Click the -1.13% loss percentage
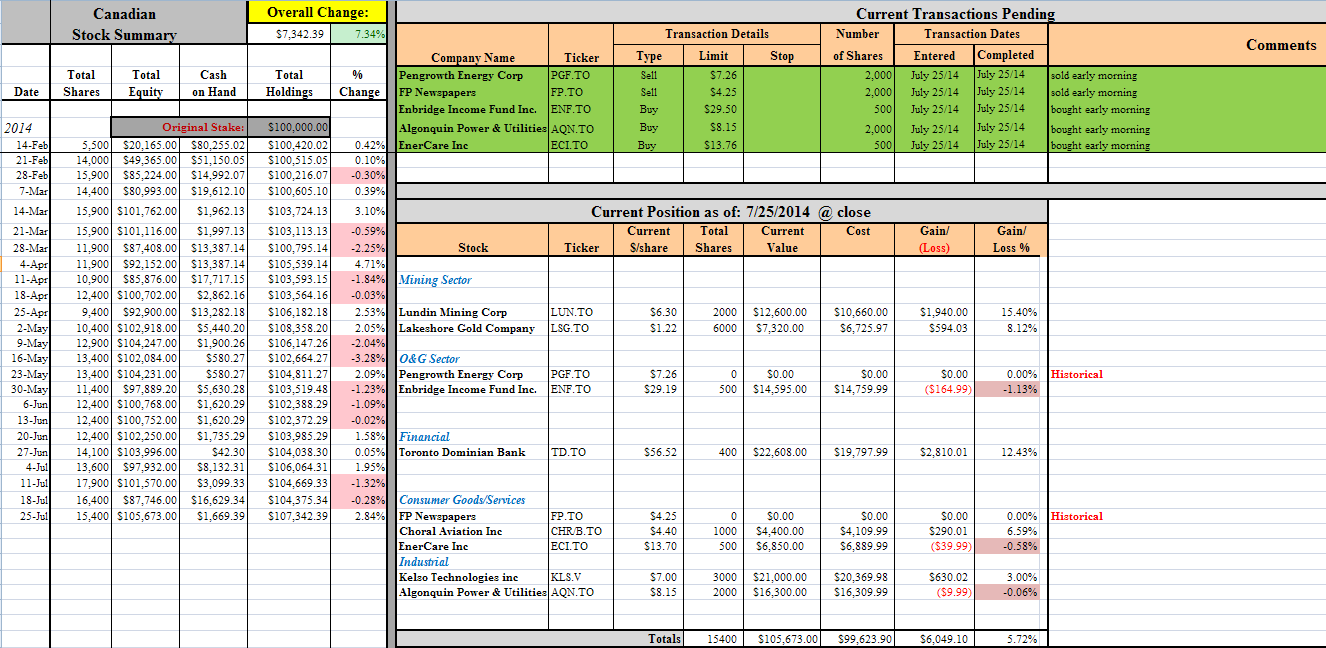 [x=1020, y=389]
